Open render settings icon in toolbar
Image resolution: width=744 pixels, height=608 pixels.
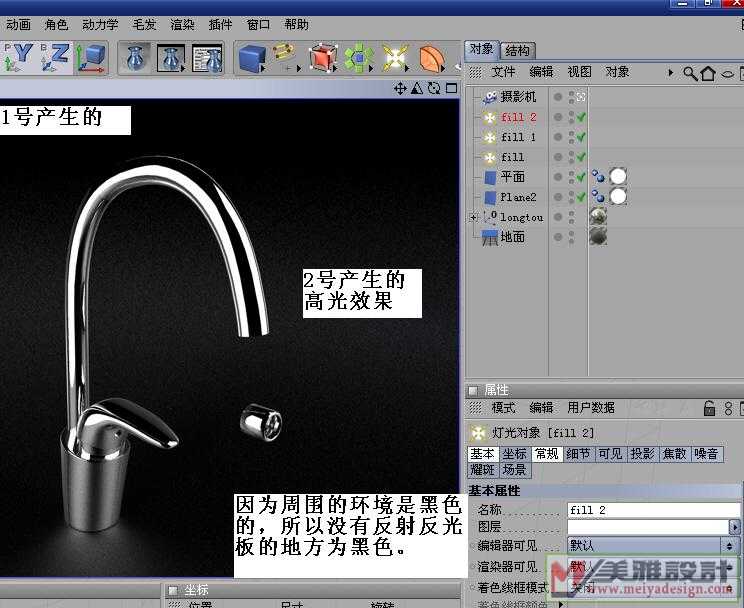point(207,59)
